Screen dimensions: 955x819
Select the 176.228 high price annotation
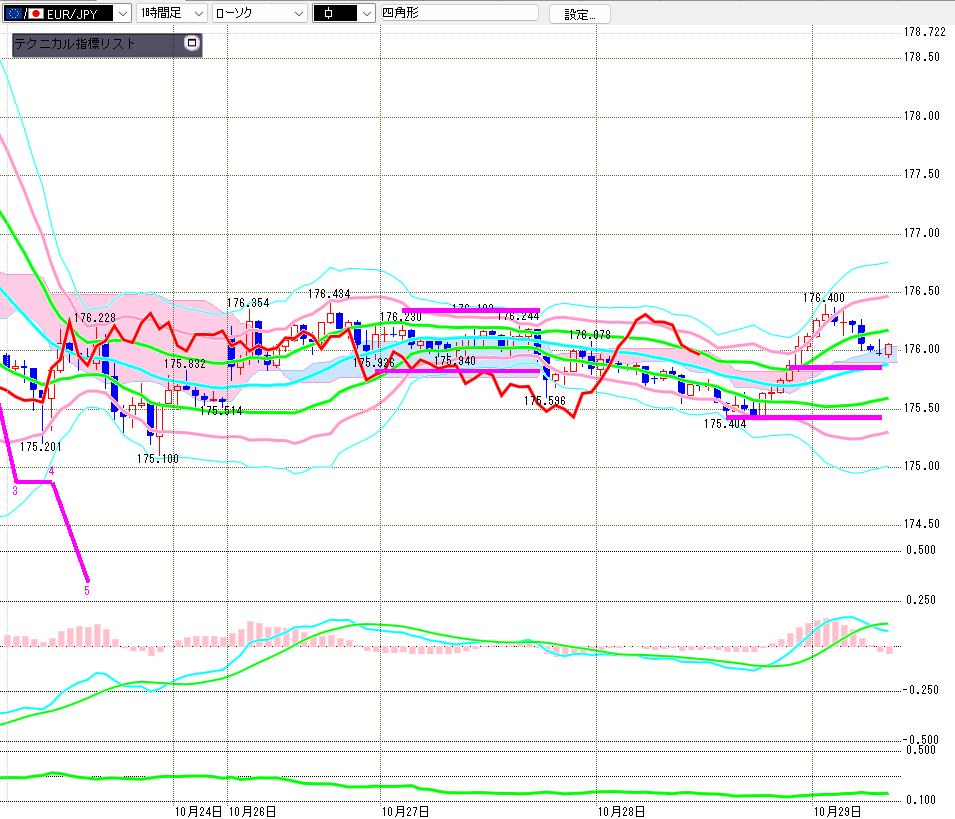tap(95, 317)
